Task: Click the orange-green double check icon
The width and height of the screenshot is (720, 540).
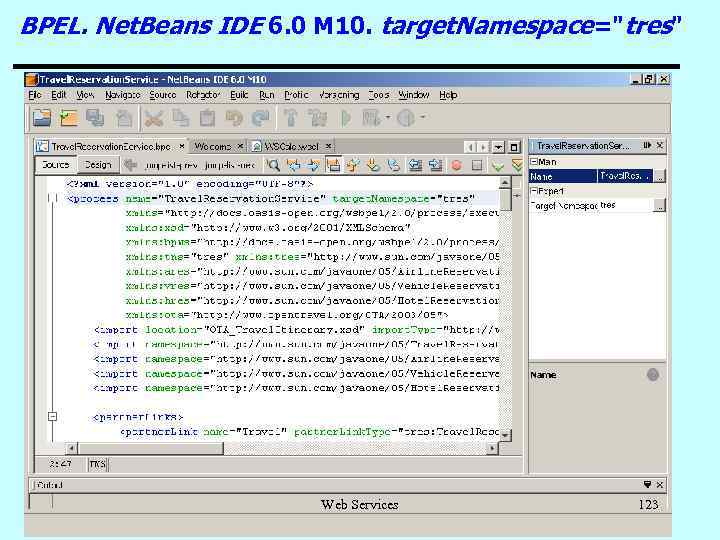Action: [517, 165]
